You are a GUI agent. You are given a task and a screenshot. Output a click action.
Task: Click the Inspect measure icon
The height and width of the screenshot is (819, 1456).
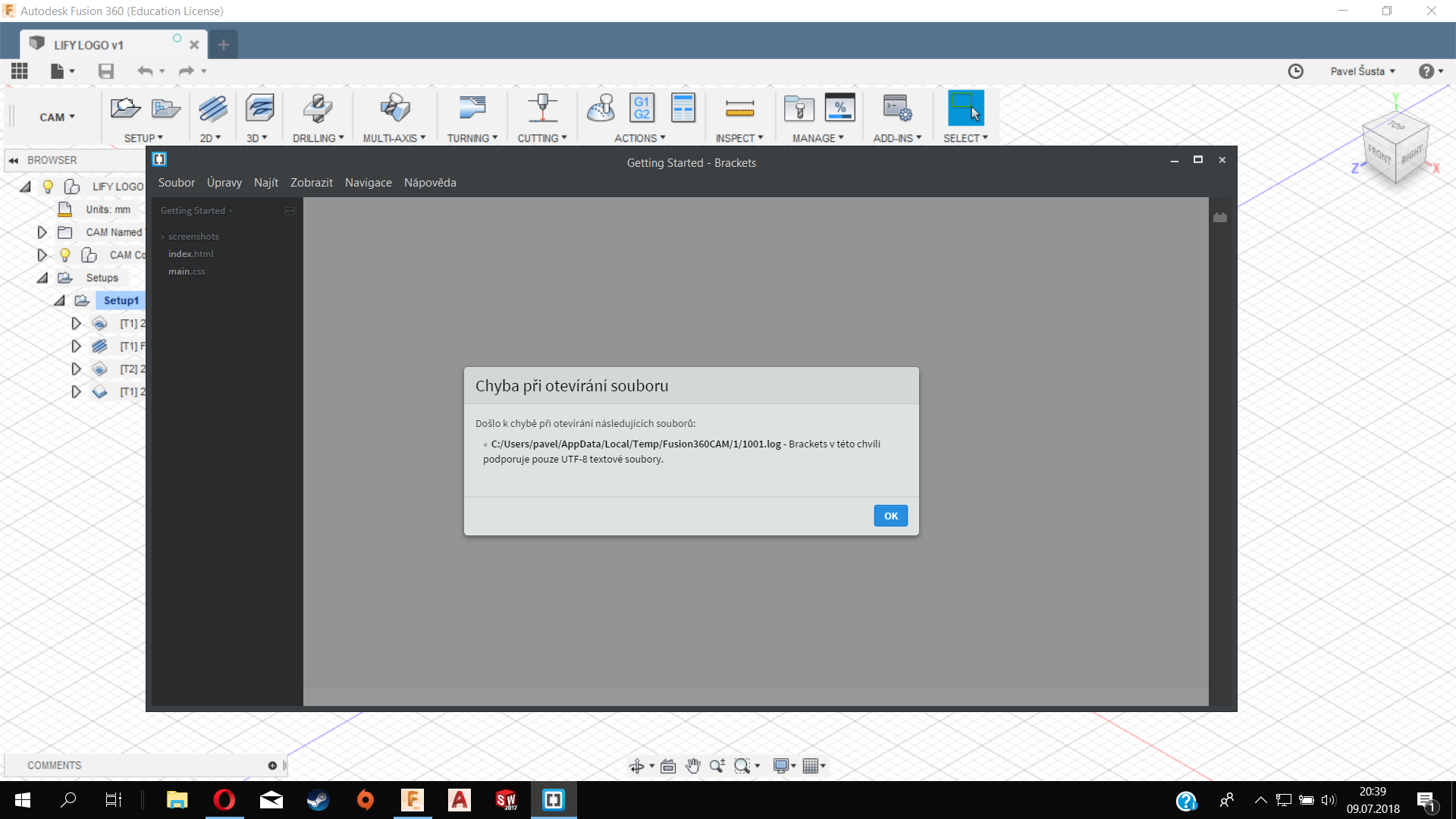click(x=739, y=108)
